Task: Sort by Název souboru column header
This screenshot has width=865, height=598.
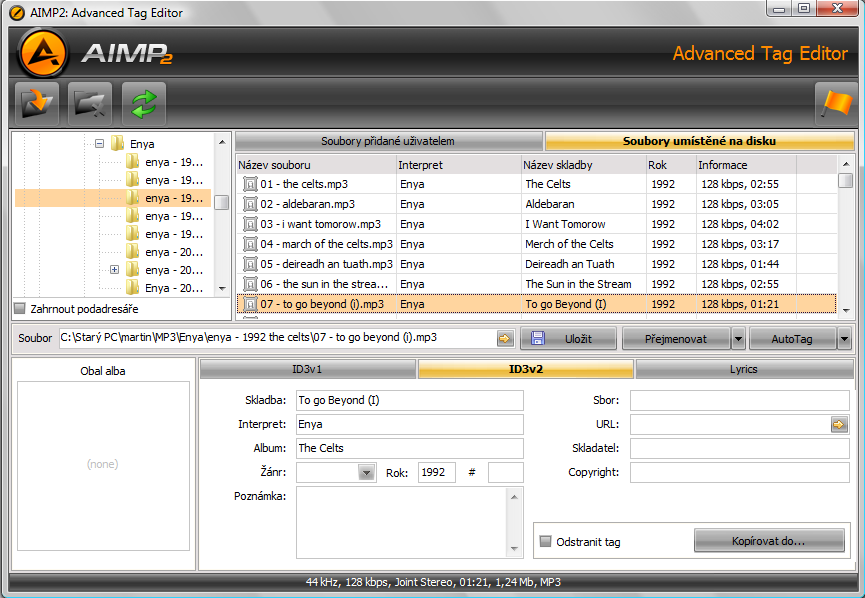Action: coord(316,165)
